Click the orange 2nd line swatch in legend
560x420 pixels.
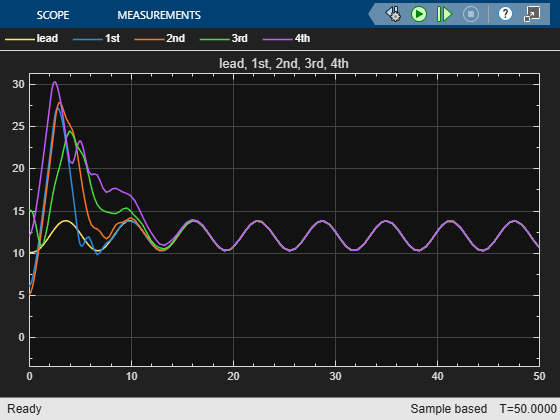(x=149, y=39)
